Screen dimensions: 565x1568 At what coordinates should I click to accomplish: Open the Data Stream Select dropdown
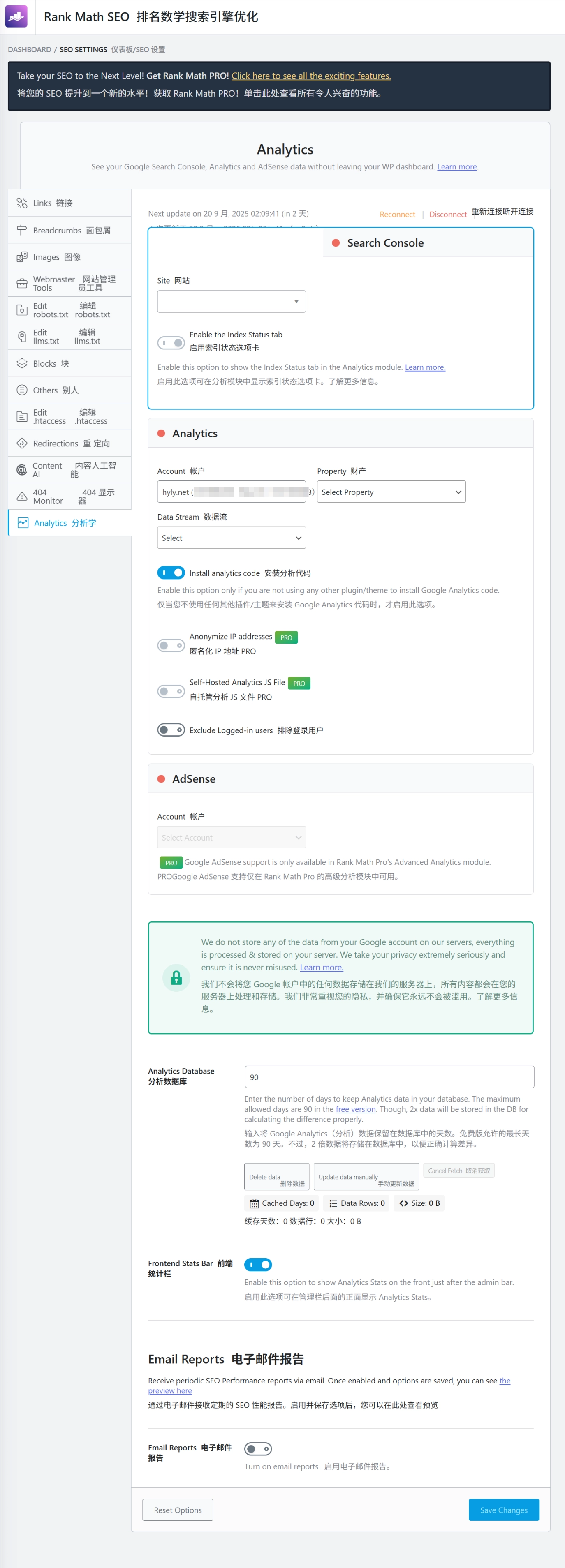[232, 538]
